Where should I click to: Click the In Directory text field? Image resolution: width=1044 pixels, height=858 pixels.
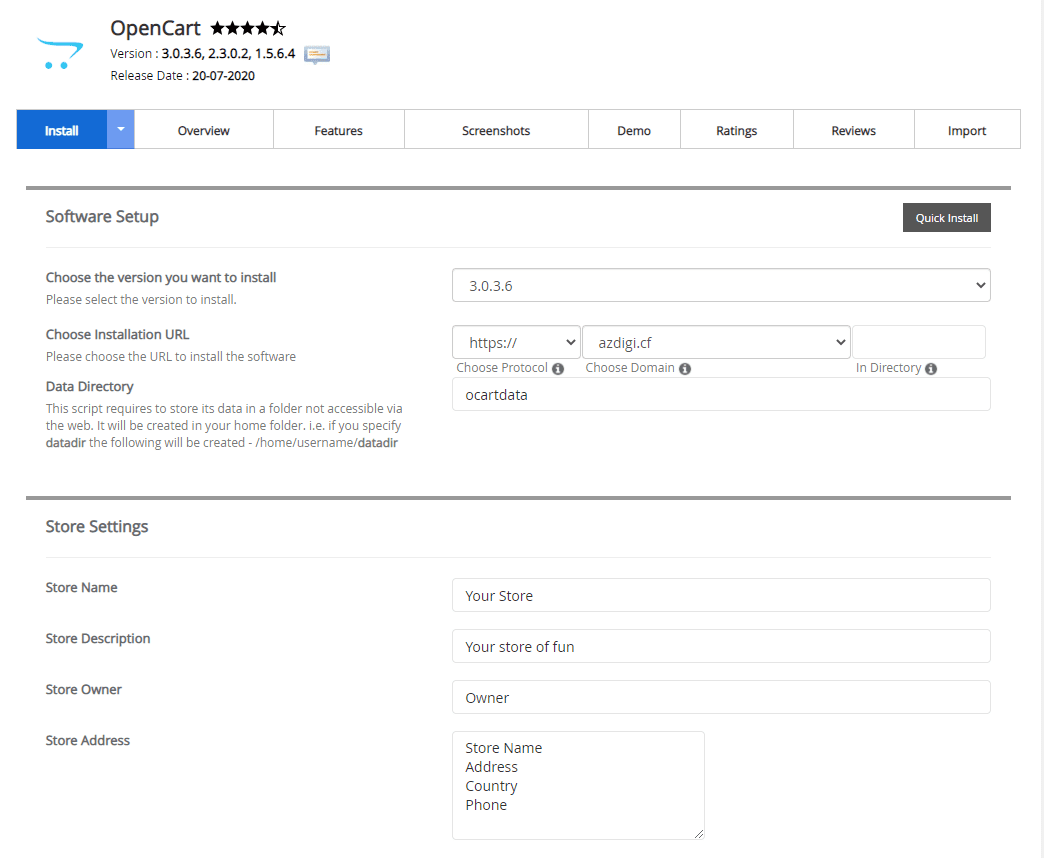pyautogui.click(x=919, y=342)
